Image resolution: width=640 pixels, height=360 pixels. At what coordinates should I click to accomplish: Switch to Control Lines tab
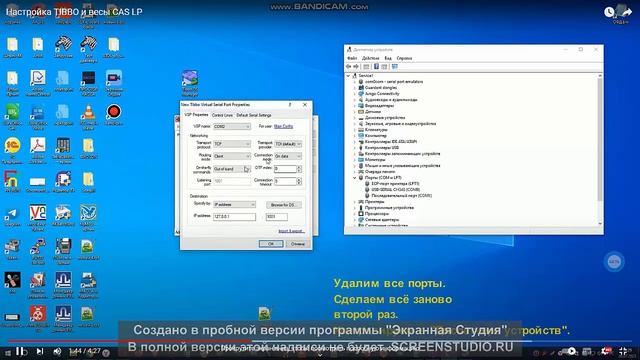tap(222, 116)
